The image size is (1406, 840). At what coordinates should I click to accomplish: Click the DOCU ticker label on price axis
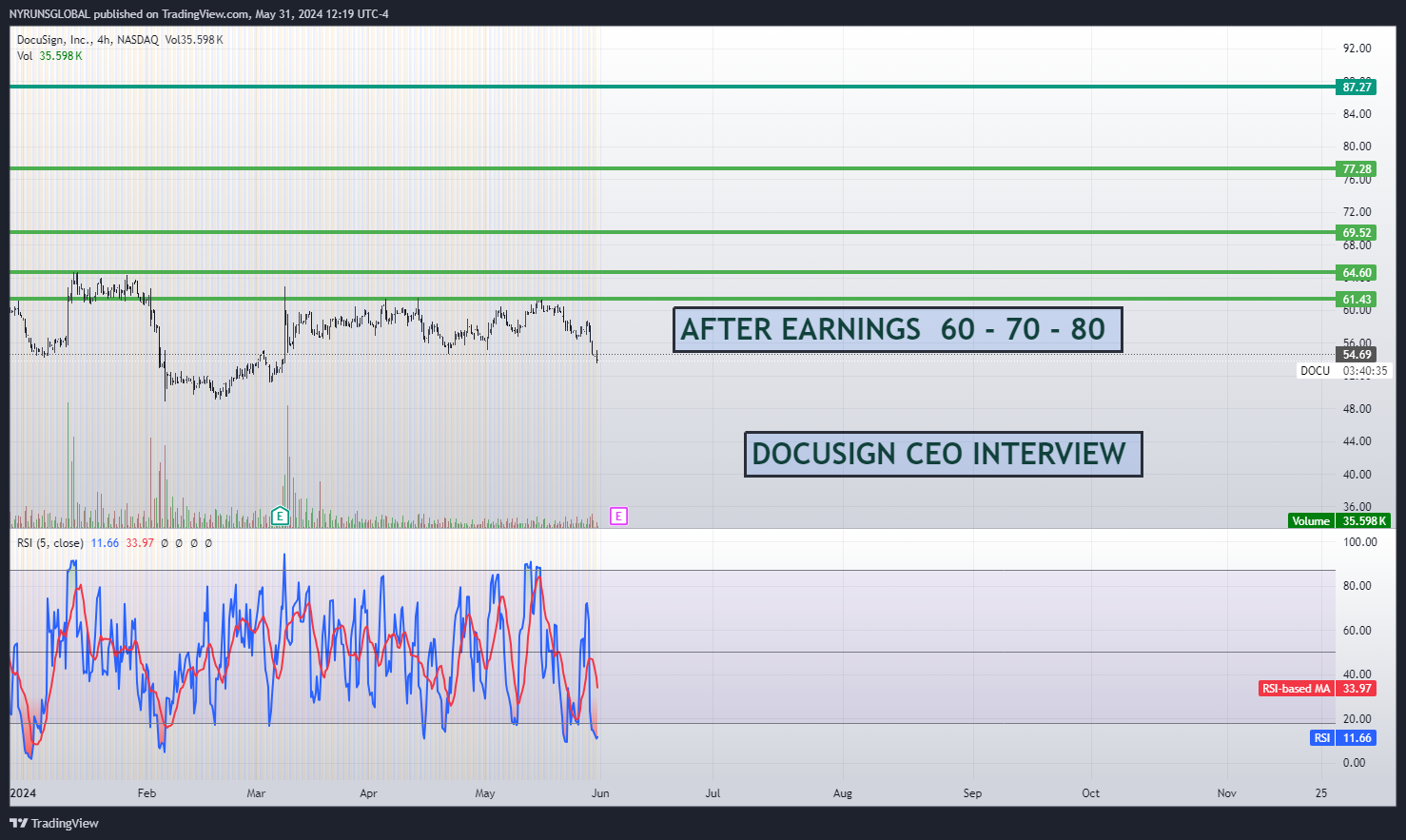click(x=1316, y=371)
